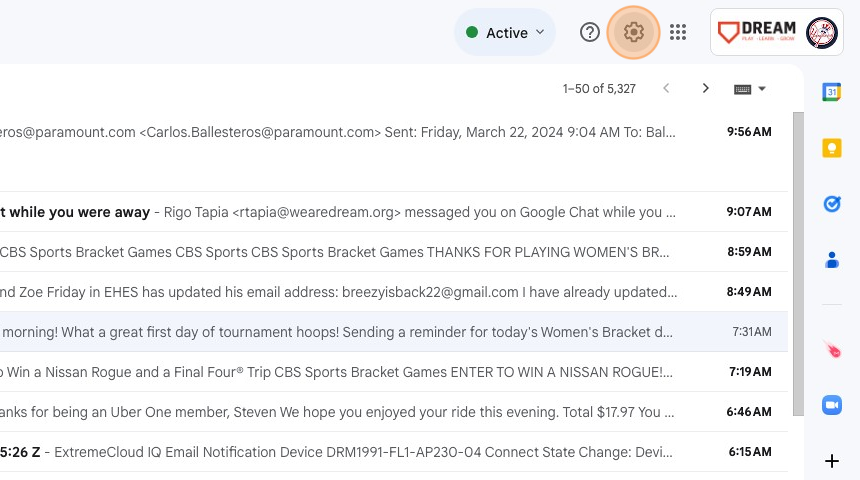Open the Uber One email from 6:46 AM
This screenshot has height=480, width=860.
tap(394, 412)
